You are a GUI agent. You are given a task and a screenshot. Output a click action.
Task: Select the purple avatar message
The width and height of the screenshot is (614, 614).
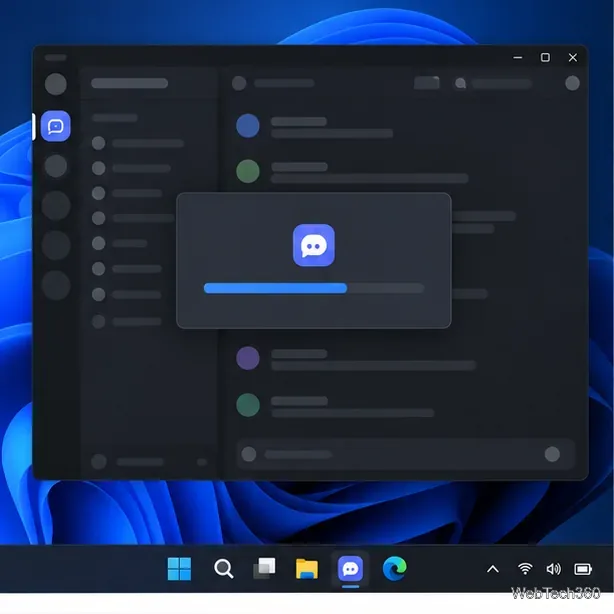pyautogui.click(x=247, y=358)
